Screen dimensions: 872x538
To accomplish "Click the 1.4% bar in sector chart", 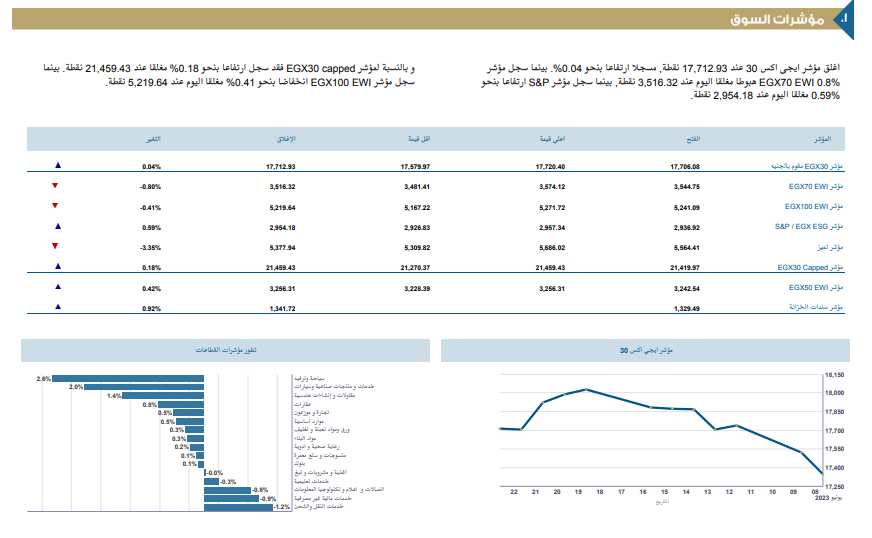I will coord(164,396).
